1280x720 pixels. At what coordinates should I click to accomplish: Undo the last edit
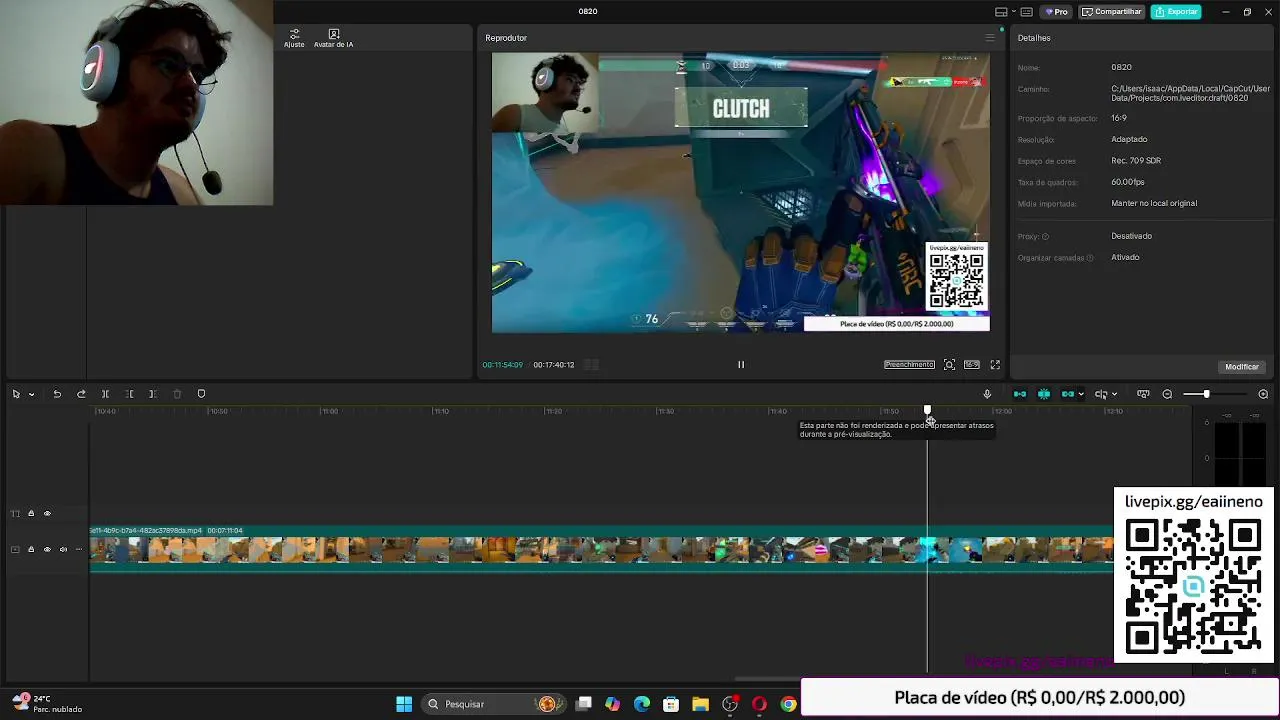coord(57,394)
